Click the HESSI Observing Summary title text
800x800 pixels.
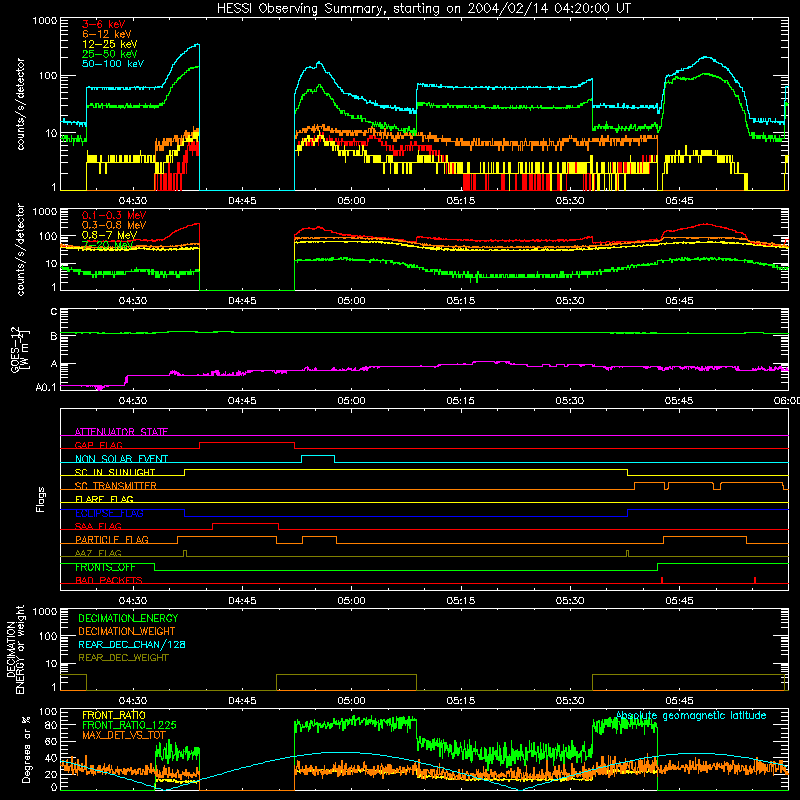424,9
